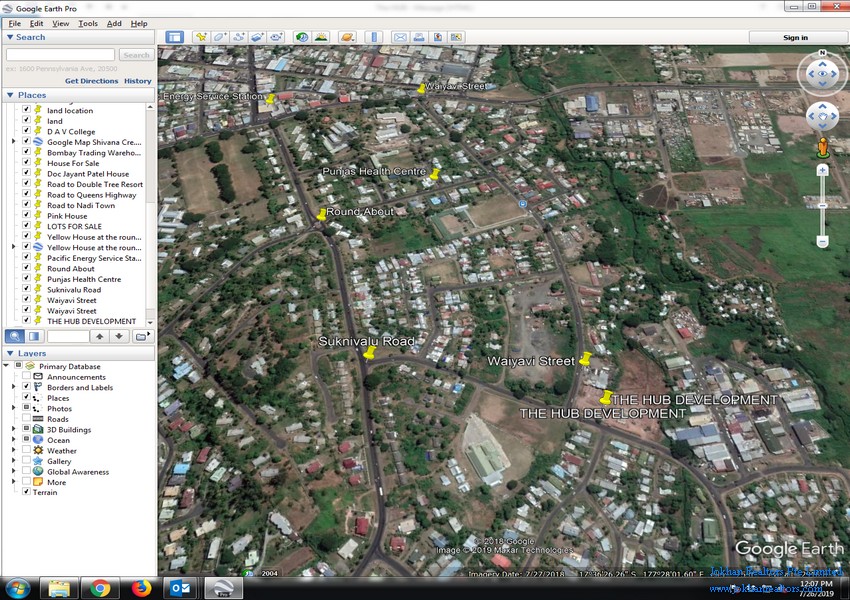850x600 pixels.
Task: Show the ruler measuring tool
Action: click(374, 37)
